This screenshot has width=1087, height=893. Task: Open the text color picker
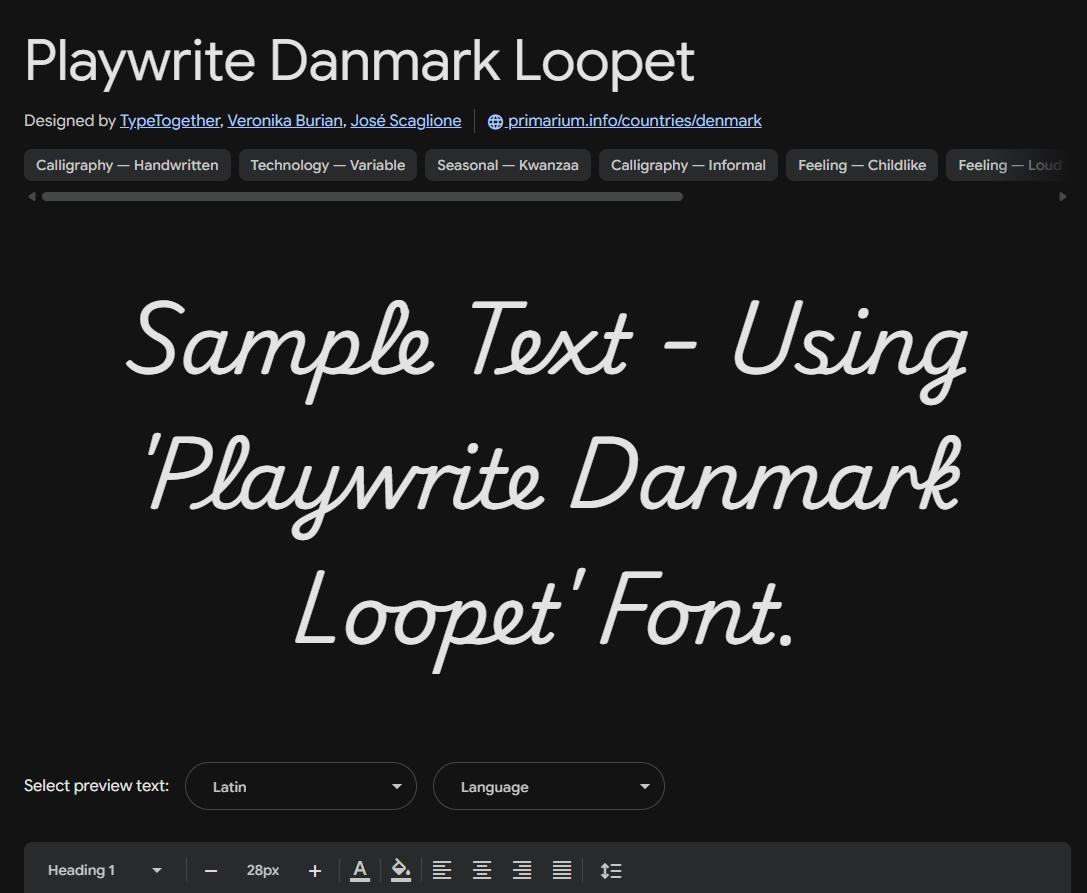coord(360,870)
